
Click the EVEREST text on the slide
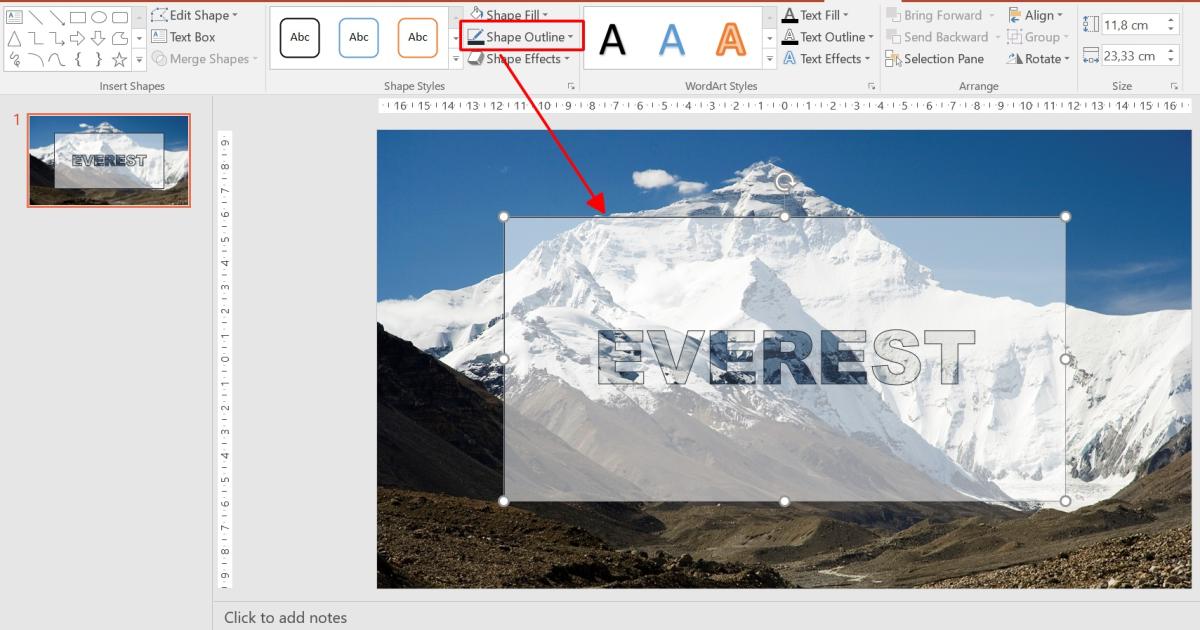pyautogui.click(x=785, y=358)
